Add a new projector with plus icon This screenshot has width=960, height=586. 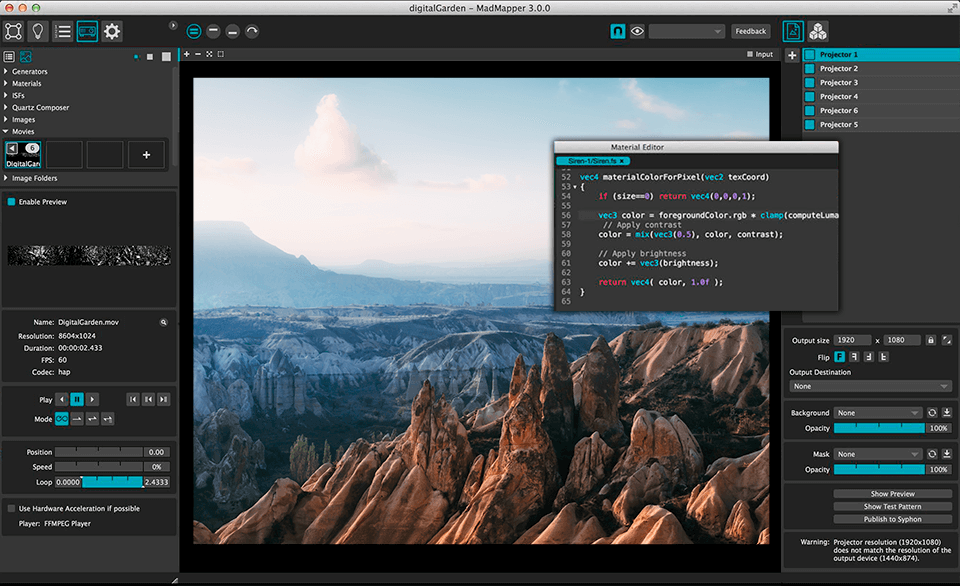(792, 55)
